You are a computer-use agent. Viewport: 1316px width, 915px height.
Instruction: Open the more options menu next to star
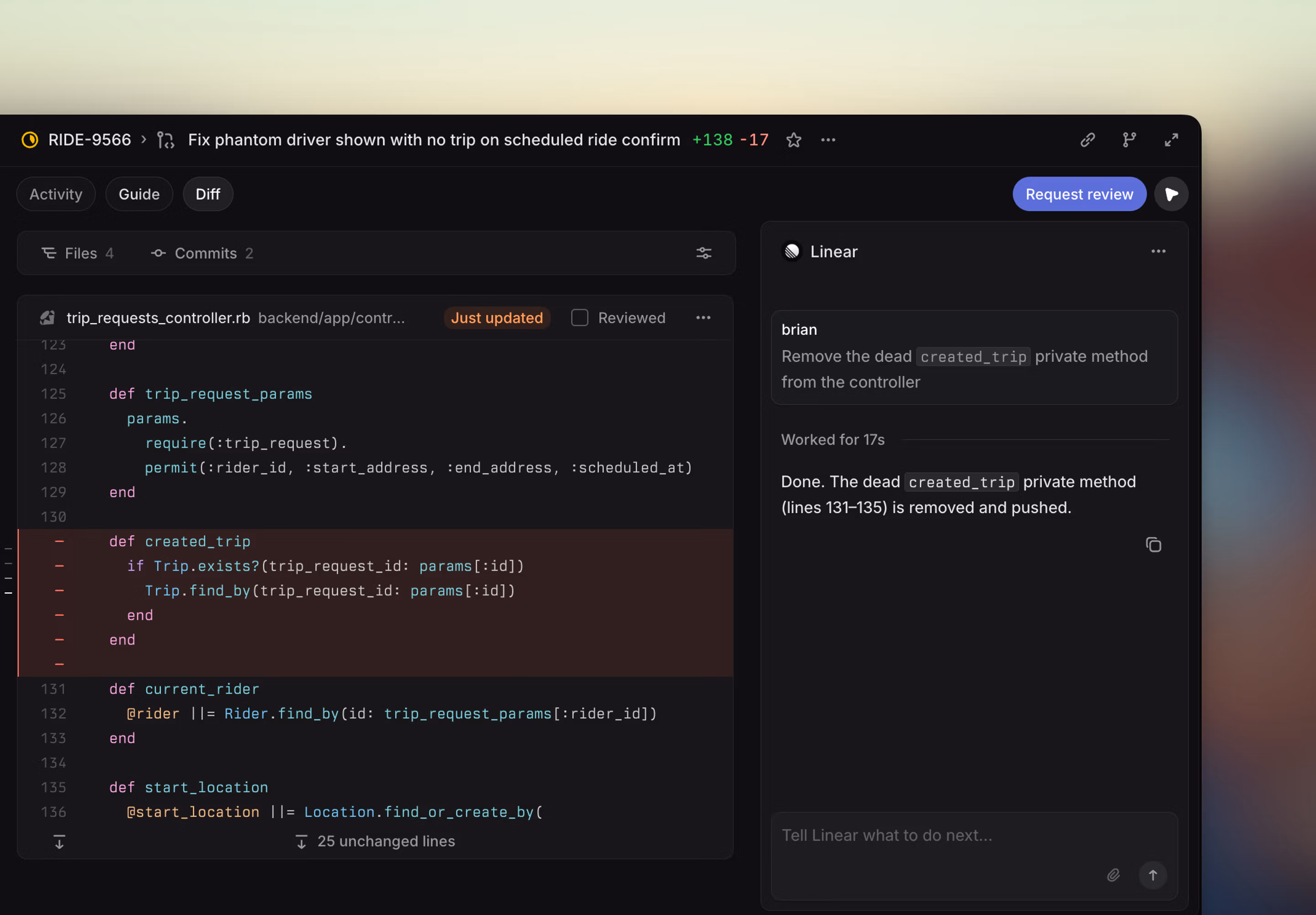click(828, 140)
